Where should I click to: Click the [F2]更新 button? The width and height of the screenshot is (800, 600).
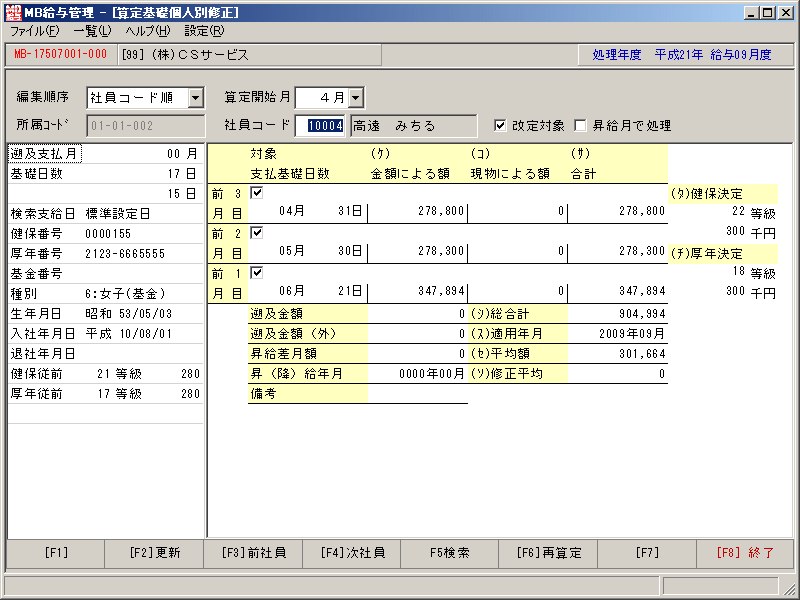154,553
